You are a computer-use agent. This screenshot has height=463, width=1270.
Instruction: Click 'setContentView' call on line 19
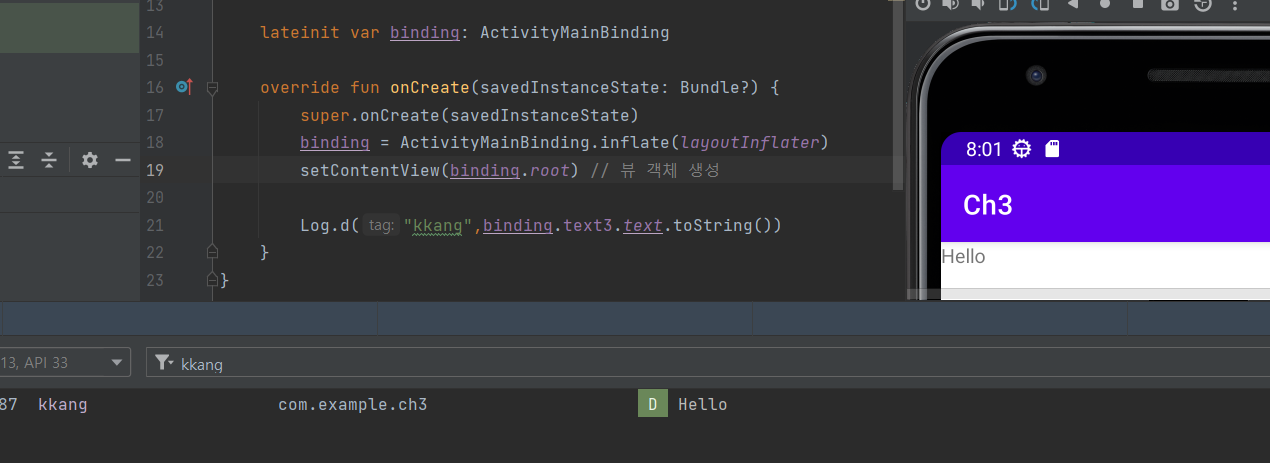[370, 170]
